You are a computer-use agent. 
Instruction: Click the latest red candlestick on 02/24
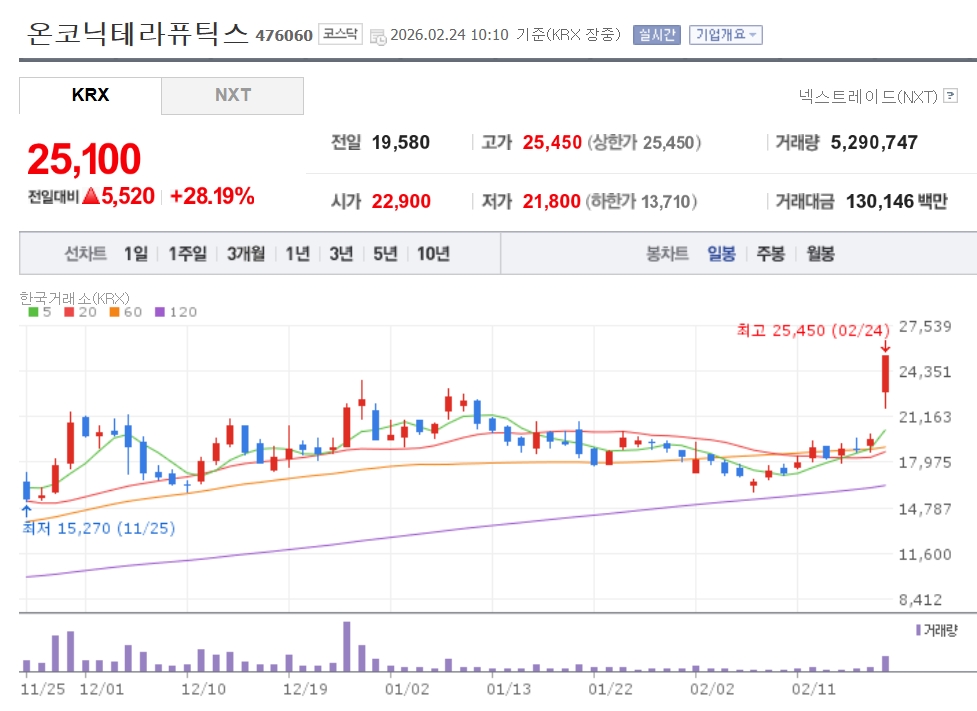pos(885,374)
